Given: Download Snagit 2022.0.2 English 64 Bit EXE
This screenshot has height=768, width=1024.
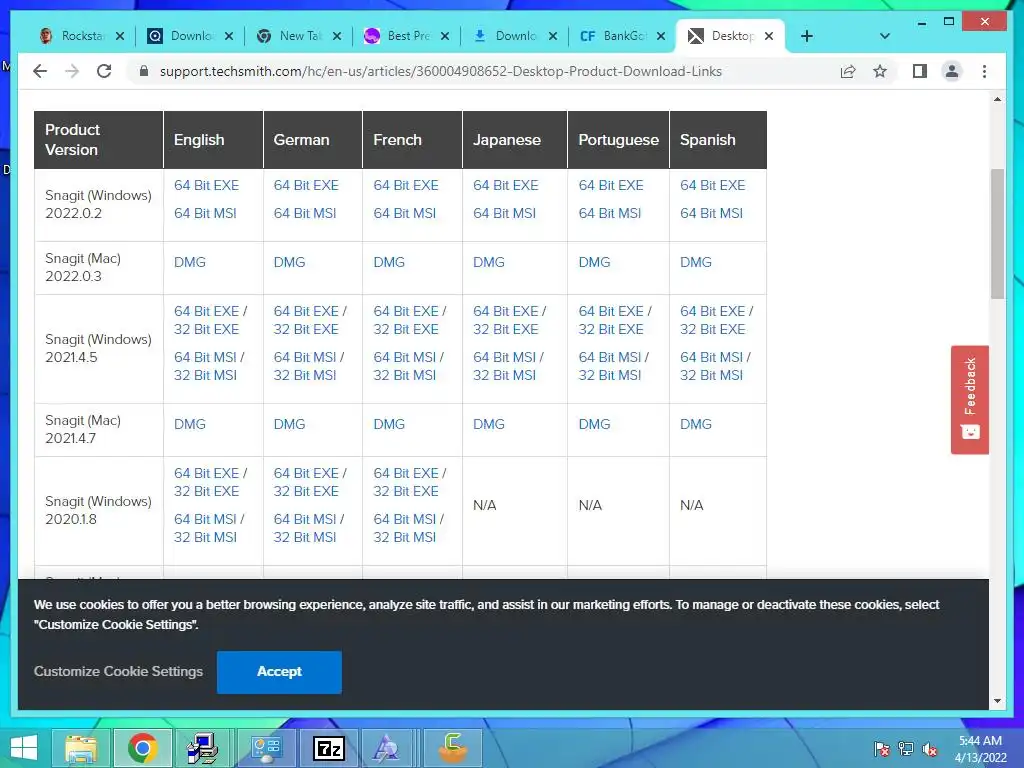Looking at the screenshot, I should (206, 185).
